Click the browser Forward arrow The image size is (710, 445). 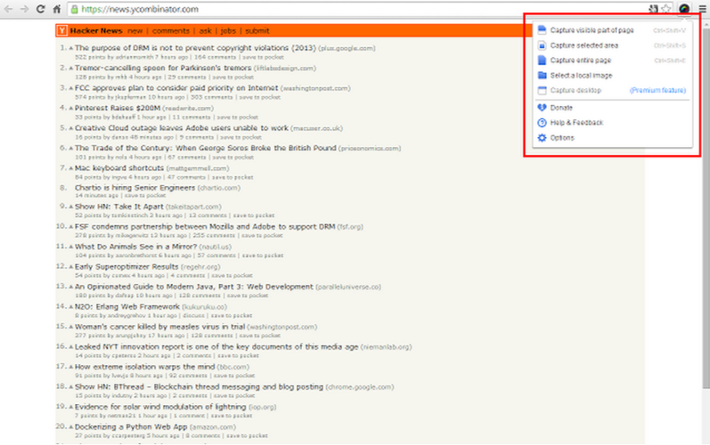[x=24, y=9]
